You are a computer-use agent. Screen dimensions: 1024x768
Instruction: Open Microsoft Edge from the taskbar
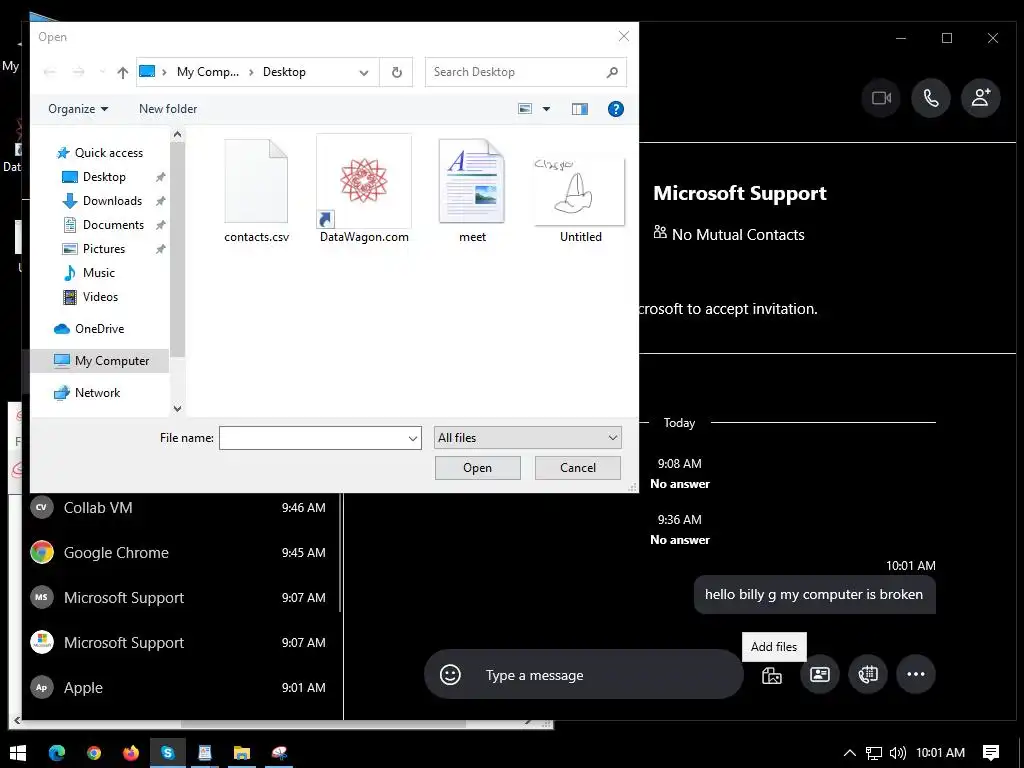point(57,753)
